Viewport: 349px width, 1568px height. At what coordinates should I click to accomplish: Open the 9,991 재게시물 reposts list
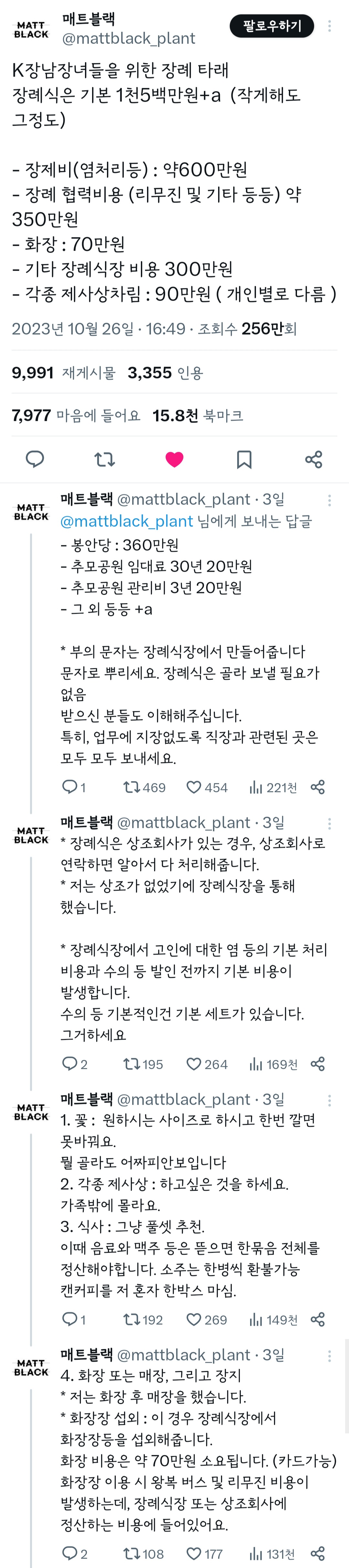pyautogui.click(x=63, y=372)
